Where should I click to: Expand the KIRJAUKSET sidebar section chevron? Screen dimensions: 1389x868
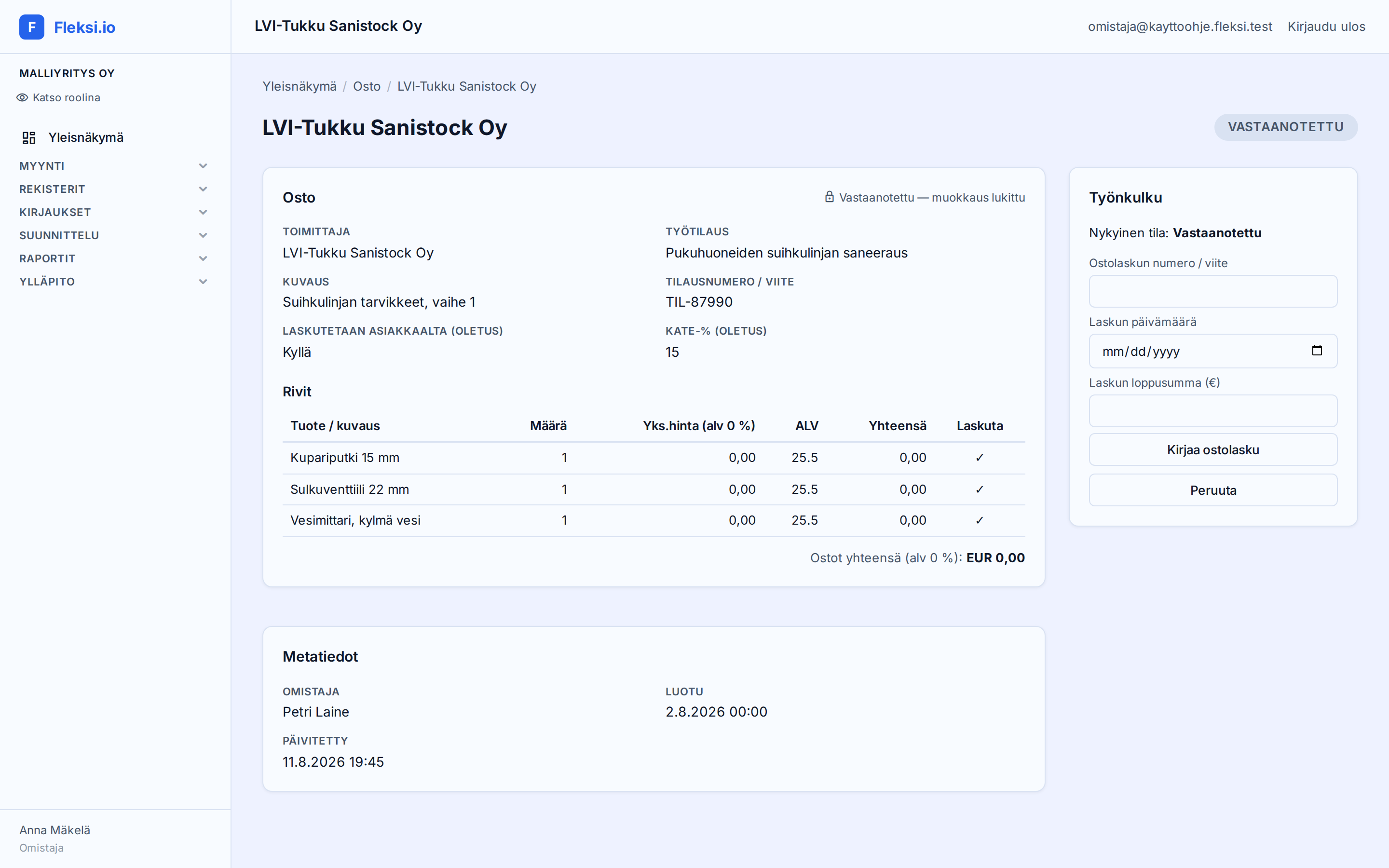coord(203,212)
